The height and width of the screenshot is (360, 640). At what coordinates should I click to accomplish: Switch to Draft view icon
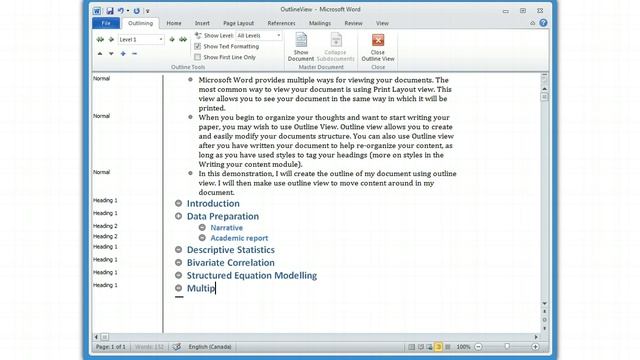447,347
